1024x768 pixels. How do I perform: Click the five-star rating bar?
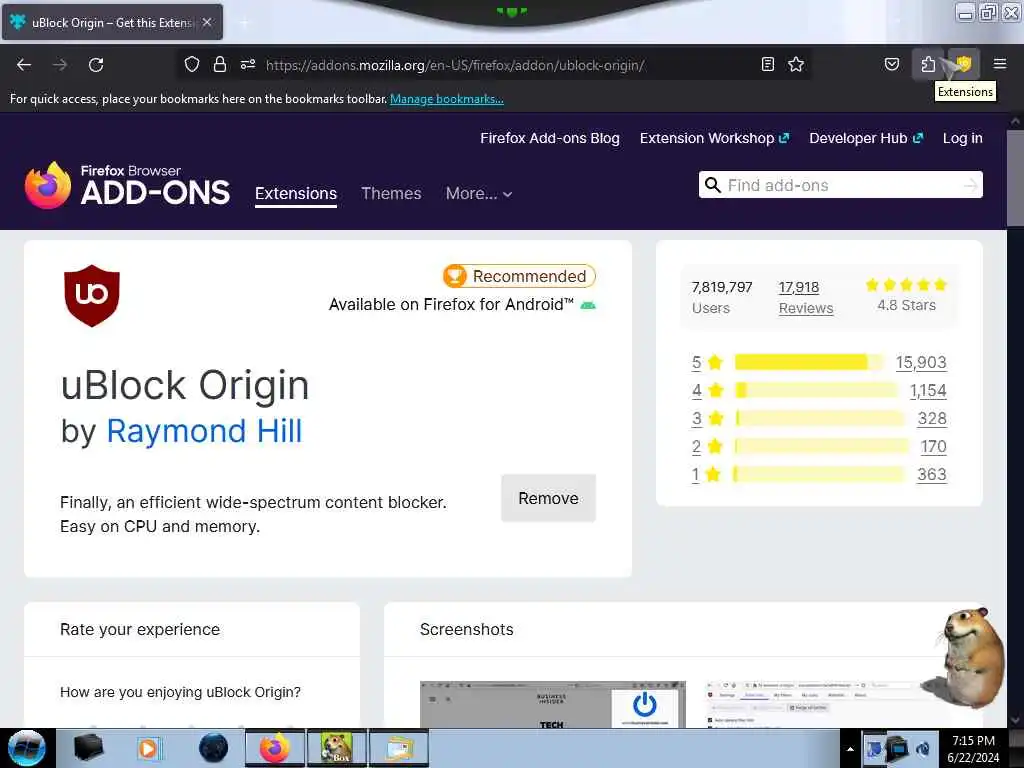point(810,362)
